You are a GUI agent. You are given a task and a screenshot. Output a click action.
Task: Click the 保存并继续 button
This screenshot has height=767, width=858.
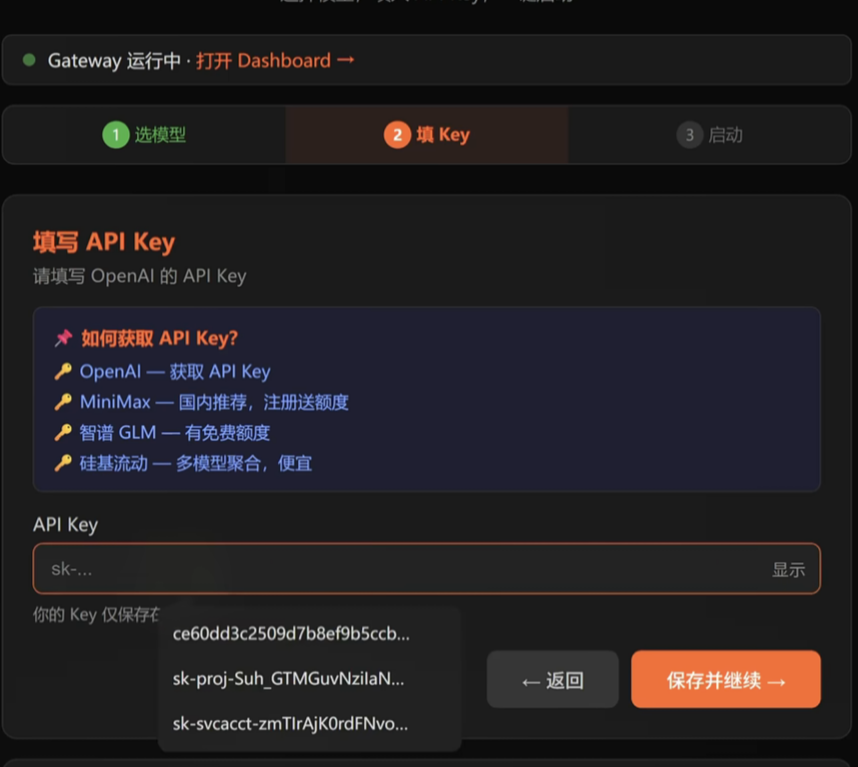(726, 678)
